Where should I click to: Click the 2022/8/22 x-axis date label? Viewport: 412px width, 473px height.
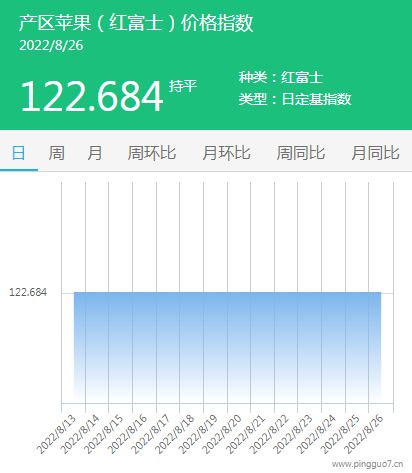269,435
